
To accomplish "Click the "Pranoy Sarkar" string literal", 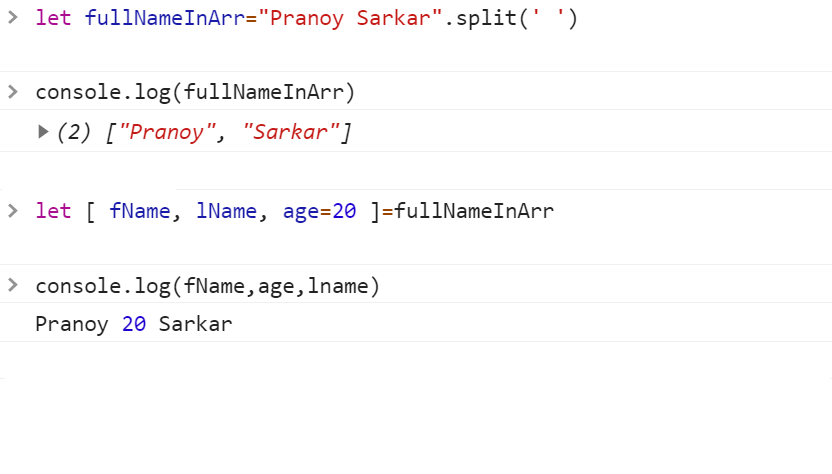I will pos(350,18).
